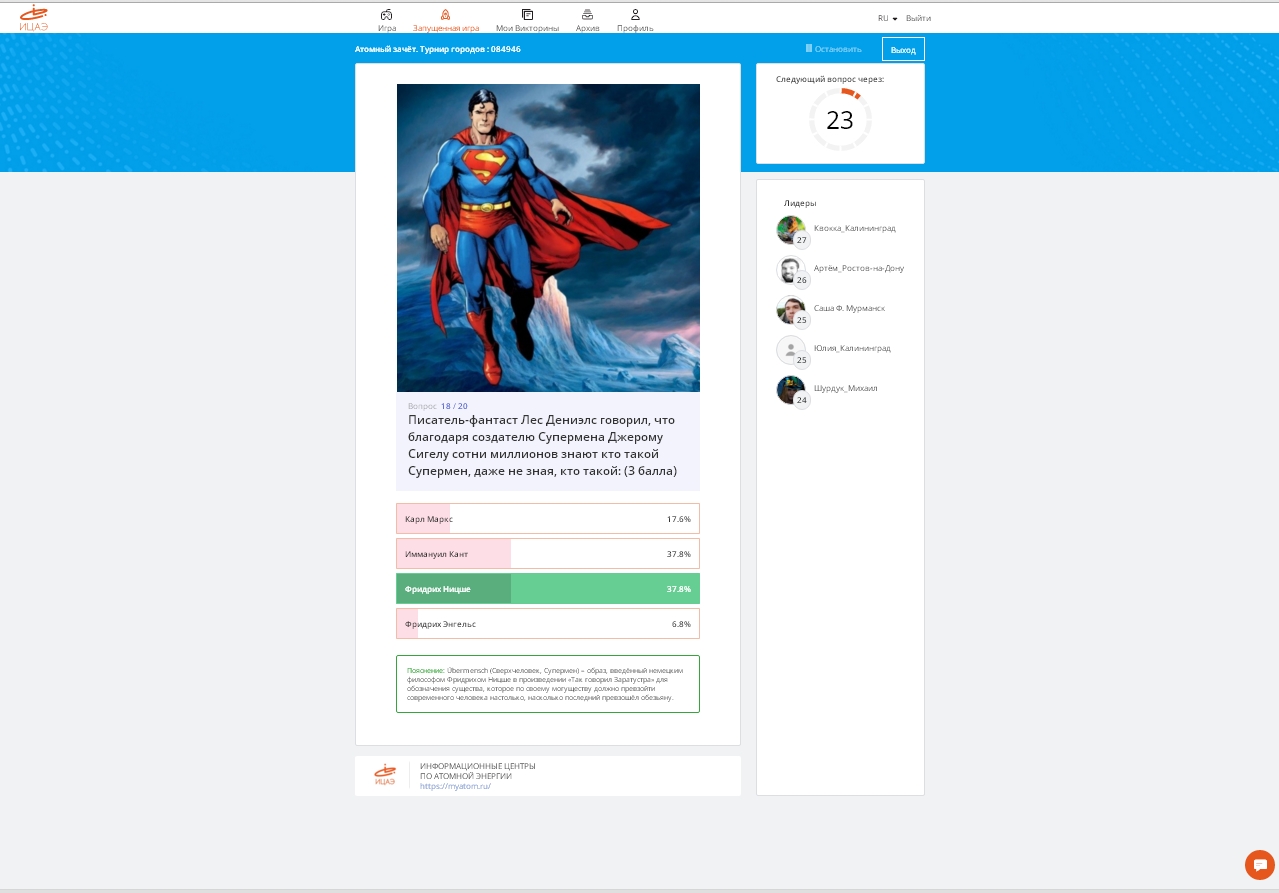
Task: Click Саша Ф. Мурманск's avatar
Action: click(791, 310)
